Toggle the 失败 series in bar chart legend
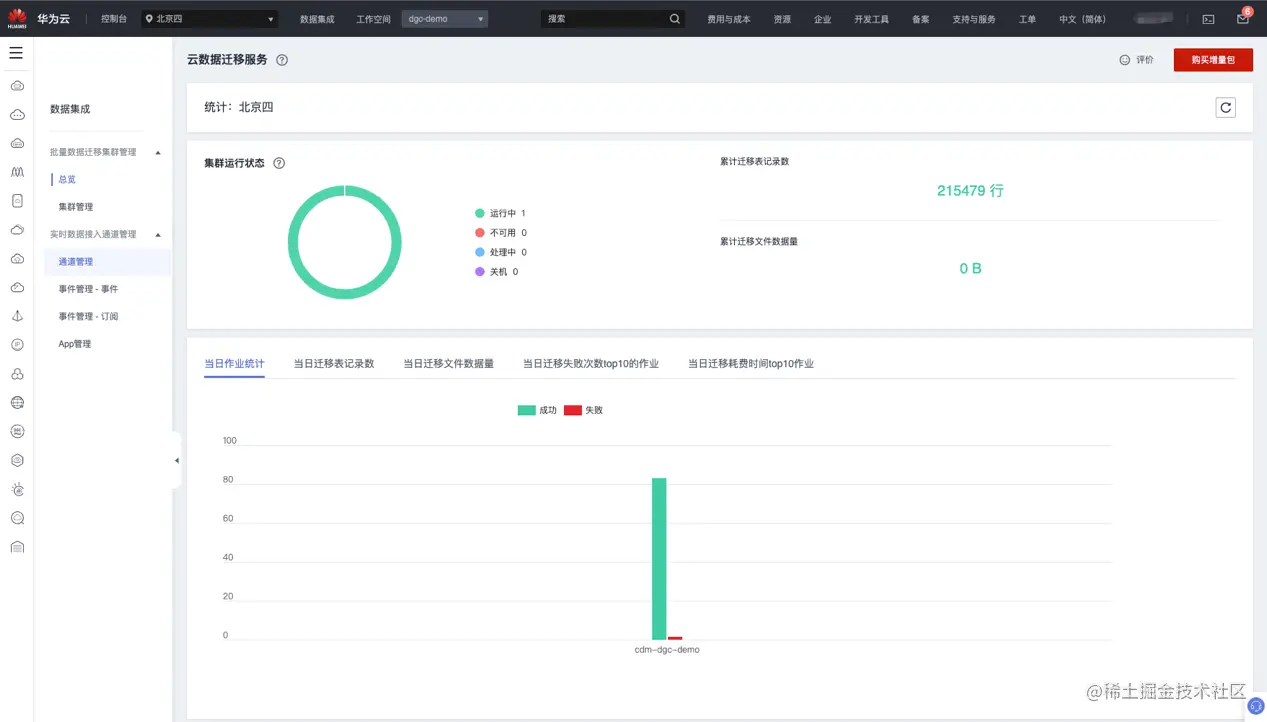 583,410
